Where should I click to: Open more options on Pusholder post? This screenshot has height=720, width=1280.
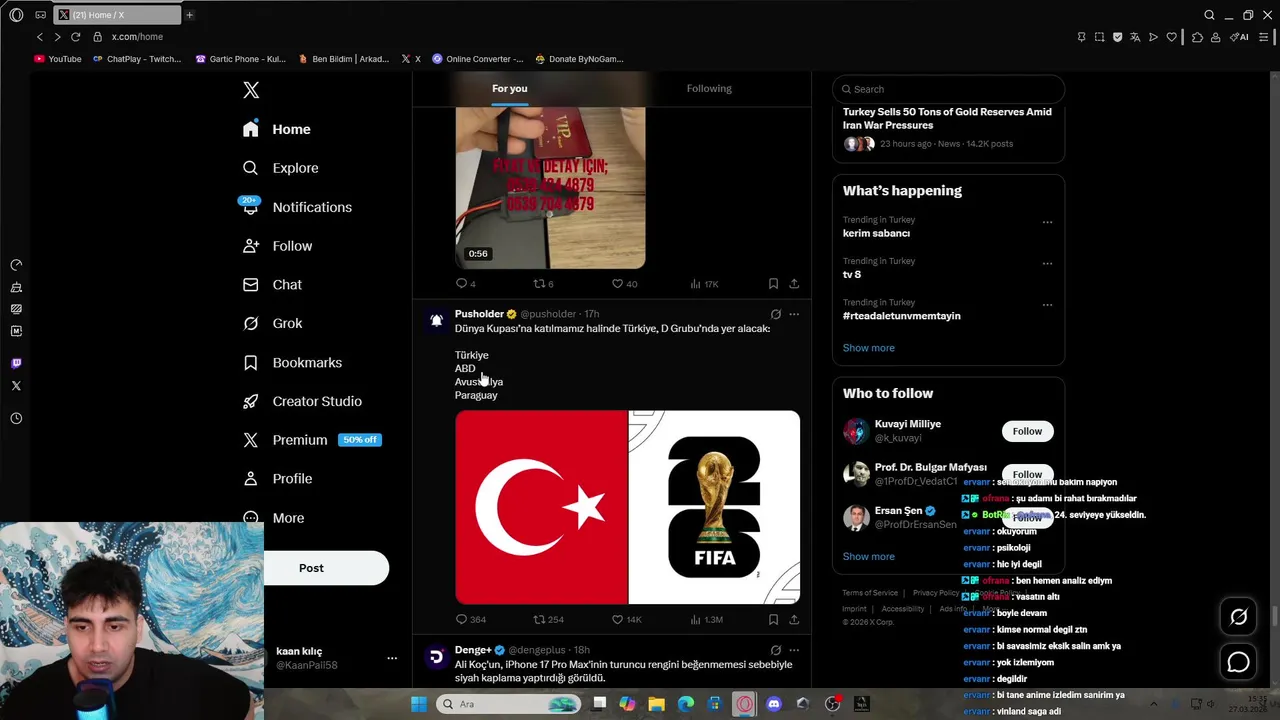(794, 314)
